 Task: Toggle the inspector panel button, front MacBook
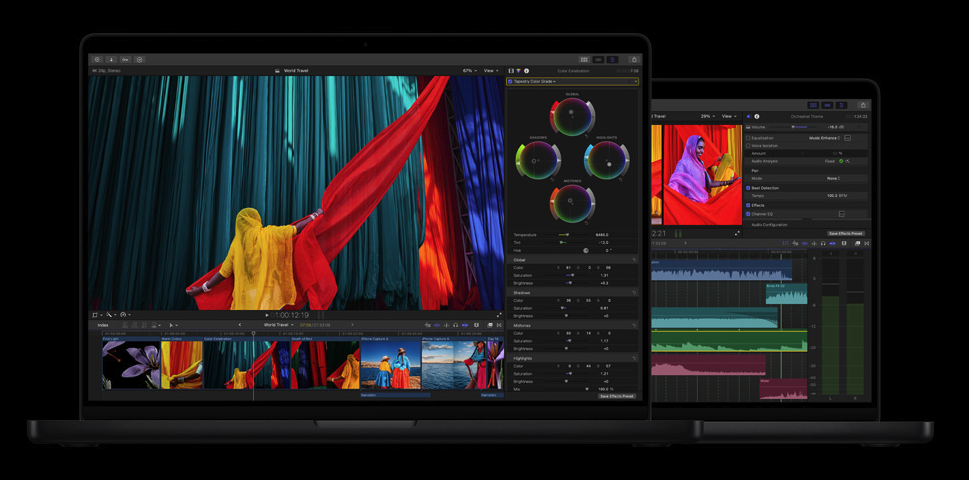tap(612, 59)
